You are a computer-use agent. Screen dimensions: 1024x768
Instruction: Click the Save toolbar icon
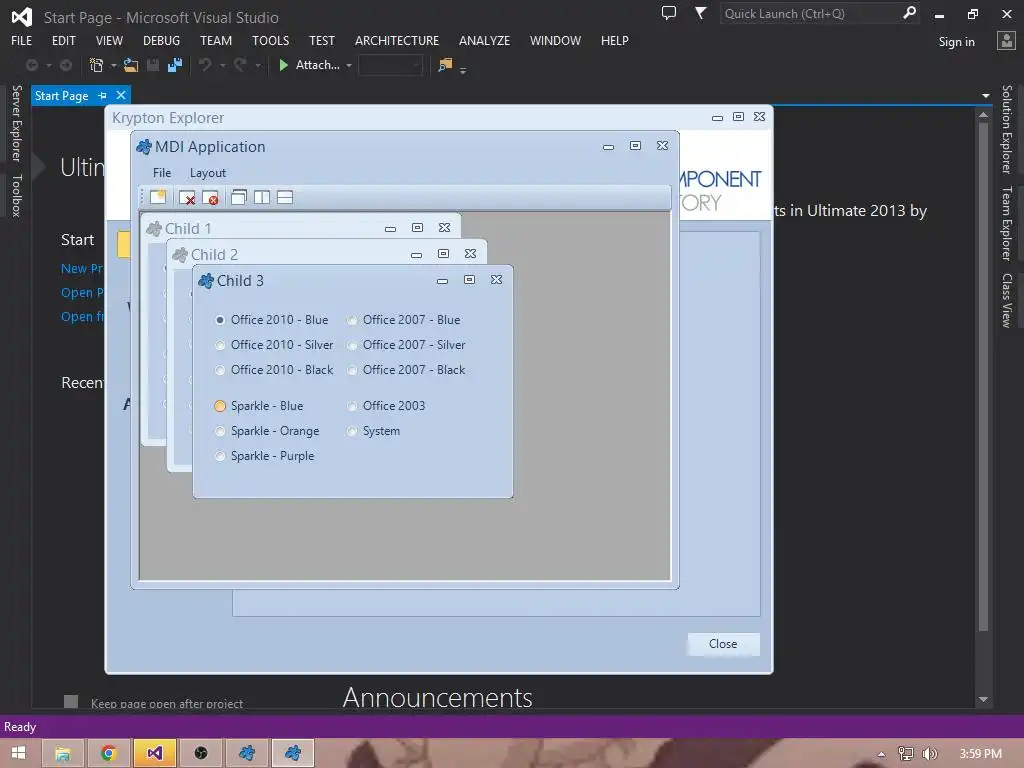coord(153,65)
